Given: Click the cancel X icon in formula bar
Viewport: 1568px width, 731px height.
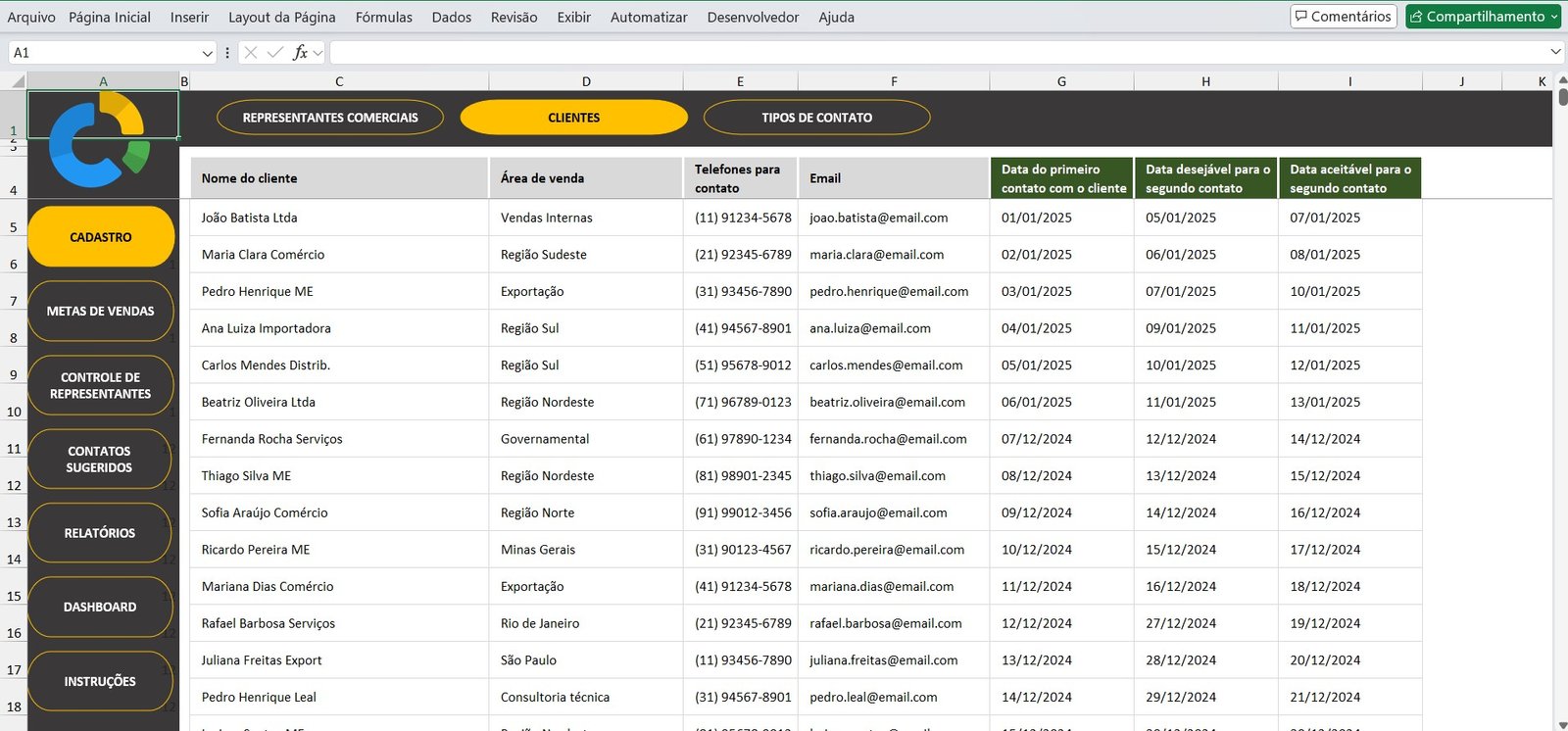Looking at the screenshot, I should (251, 53).
